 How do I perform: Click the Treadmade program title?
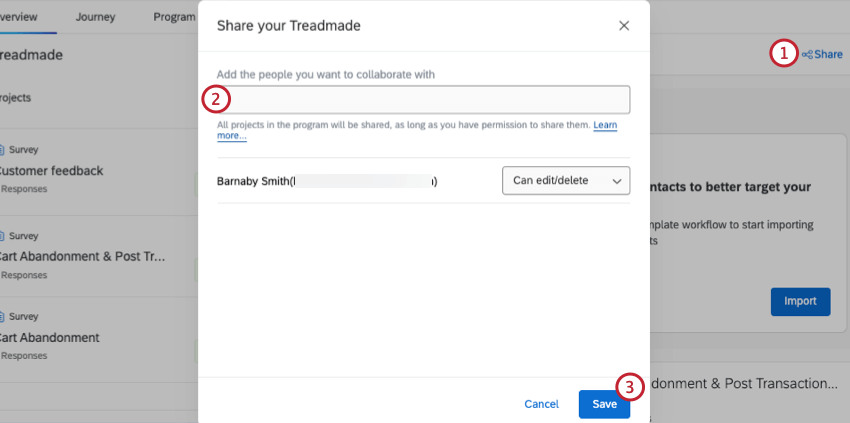[32, 55]
